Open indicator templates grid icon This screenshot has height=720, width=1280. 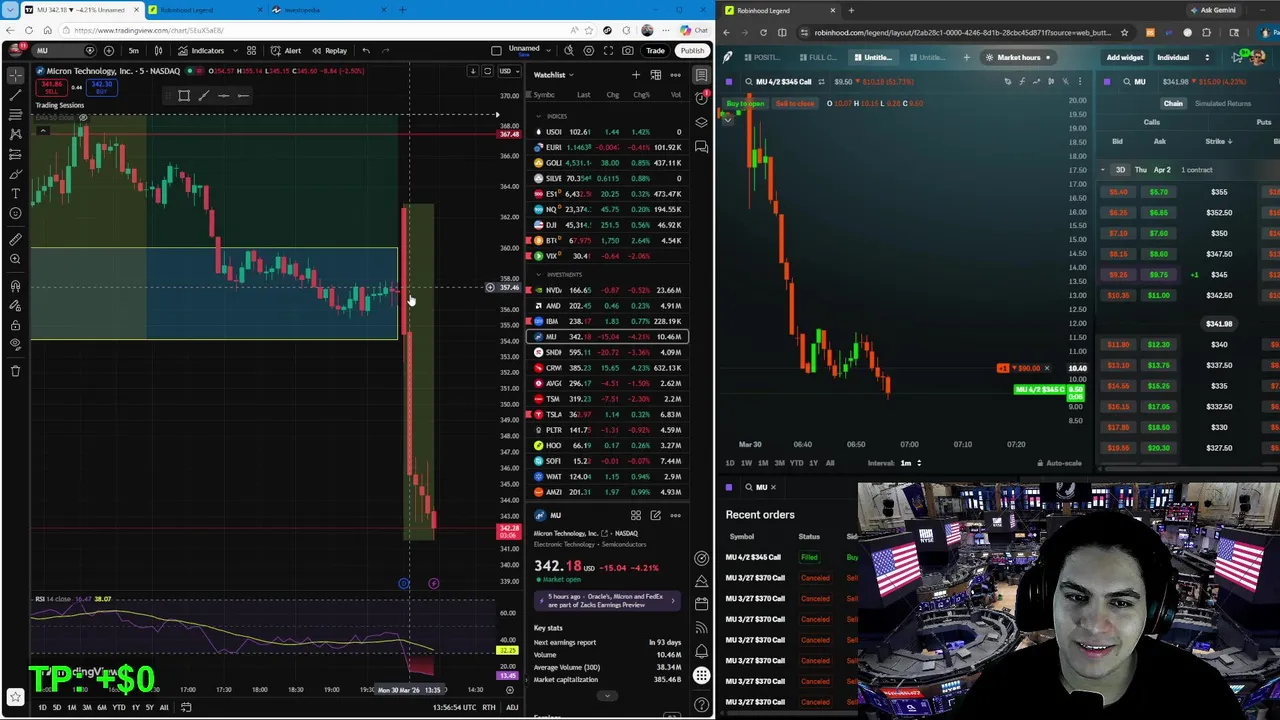point(251,51)
